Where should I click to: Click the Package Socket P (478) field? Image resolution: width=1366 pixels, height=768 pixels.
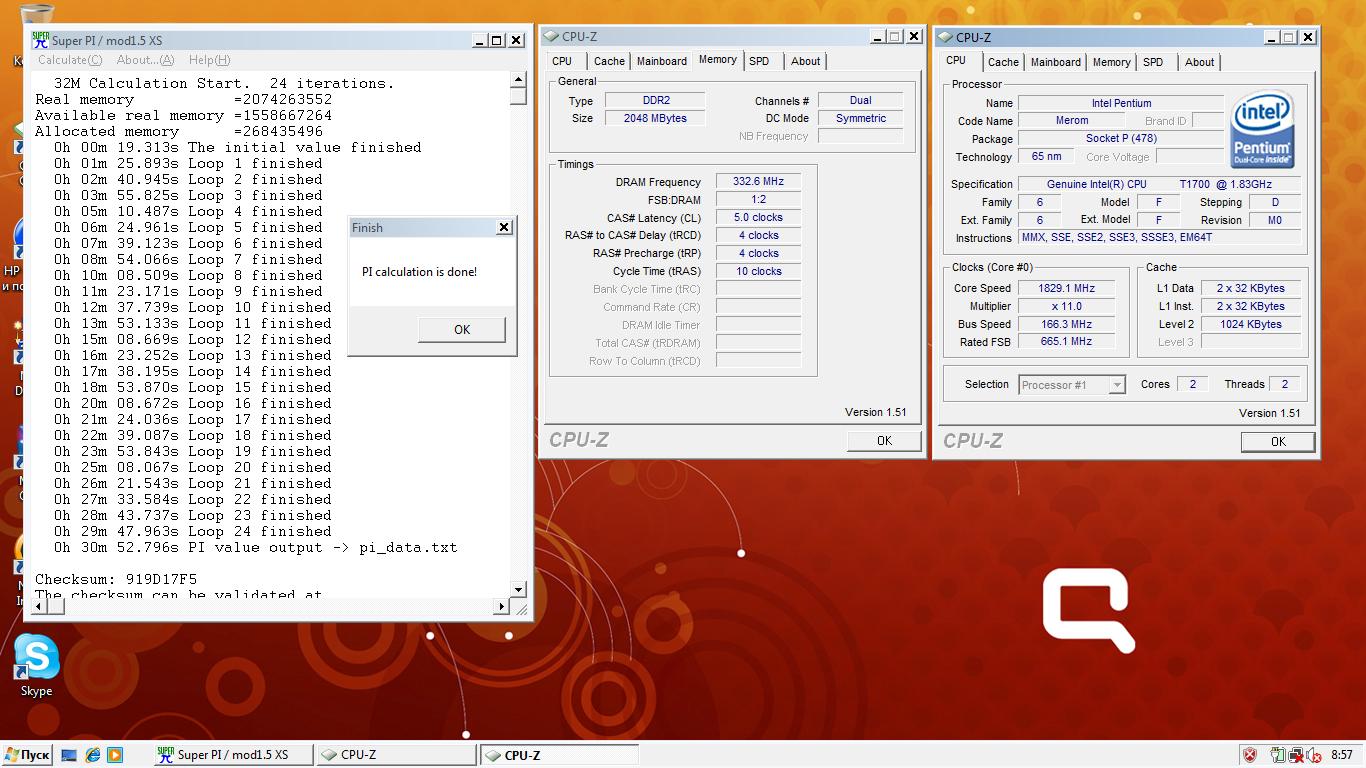click(1121, 138)
